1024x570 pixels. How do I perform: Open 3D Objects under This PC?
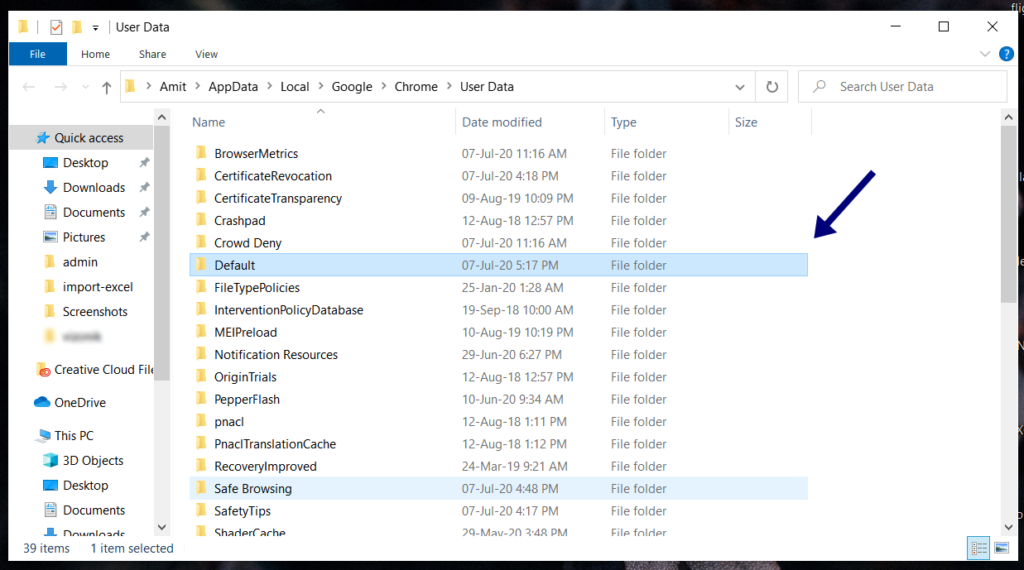tap(93, 460)
